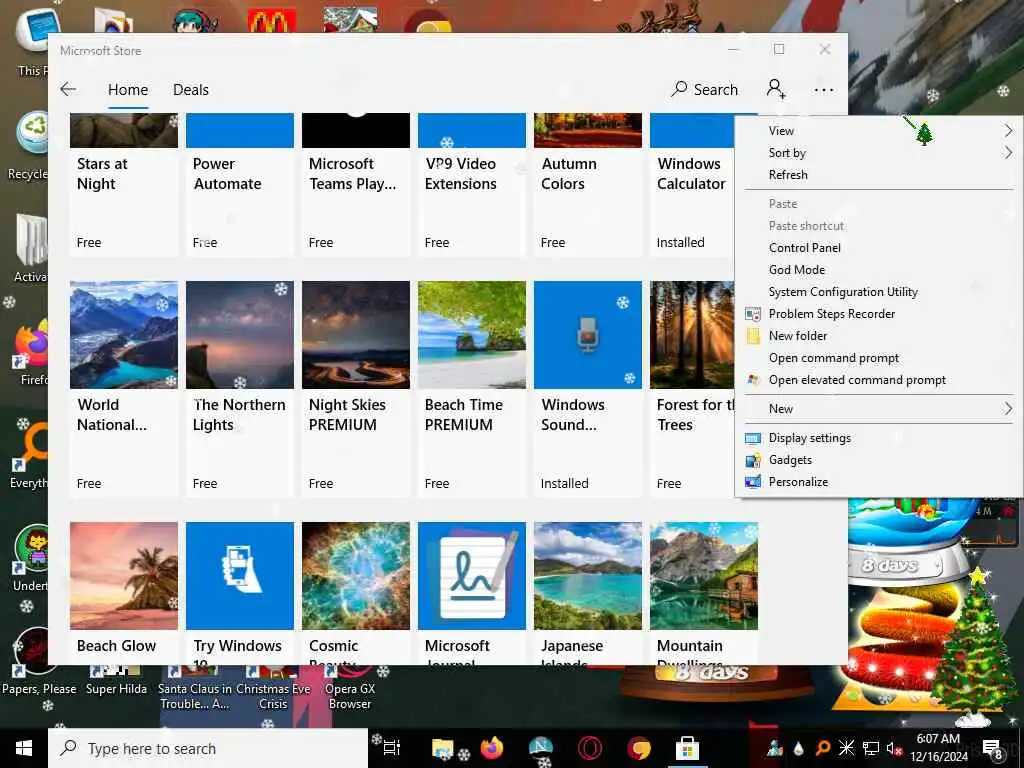Screen dimensions: 1024x768
Task: Open the Mountain Dwellings theme image
Action: (x=704, y=576)
